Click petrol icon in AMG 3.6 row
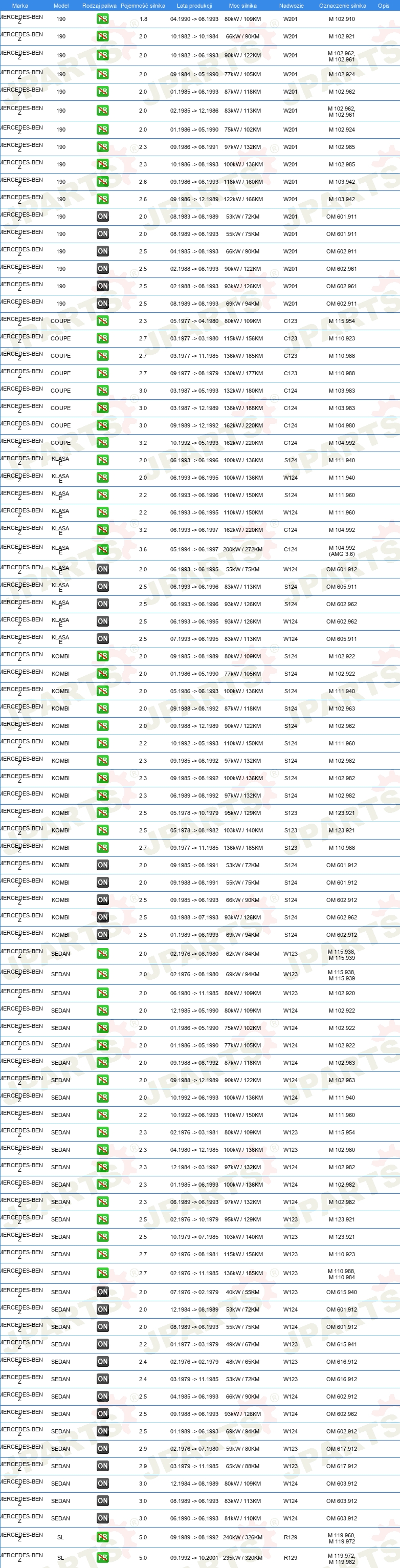The image size is (400, 1568). [103, 550]
